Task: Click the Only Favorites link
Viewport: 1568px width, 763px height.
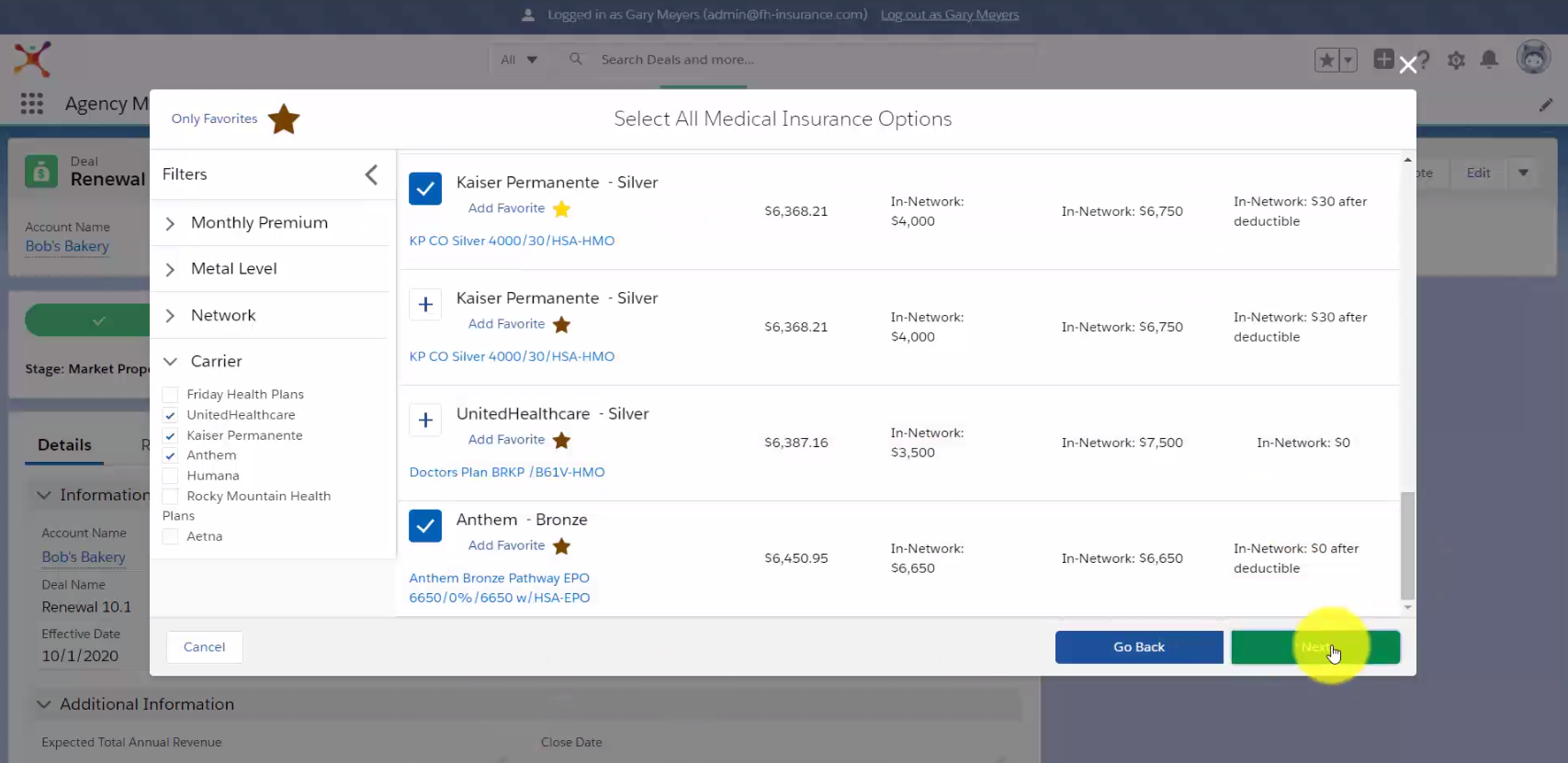Action: pyautogui.click(x=214, y=118)
